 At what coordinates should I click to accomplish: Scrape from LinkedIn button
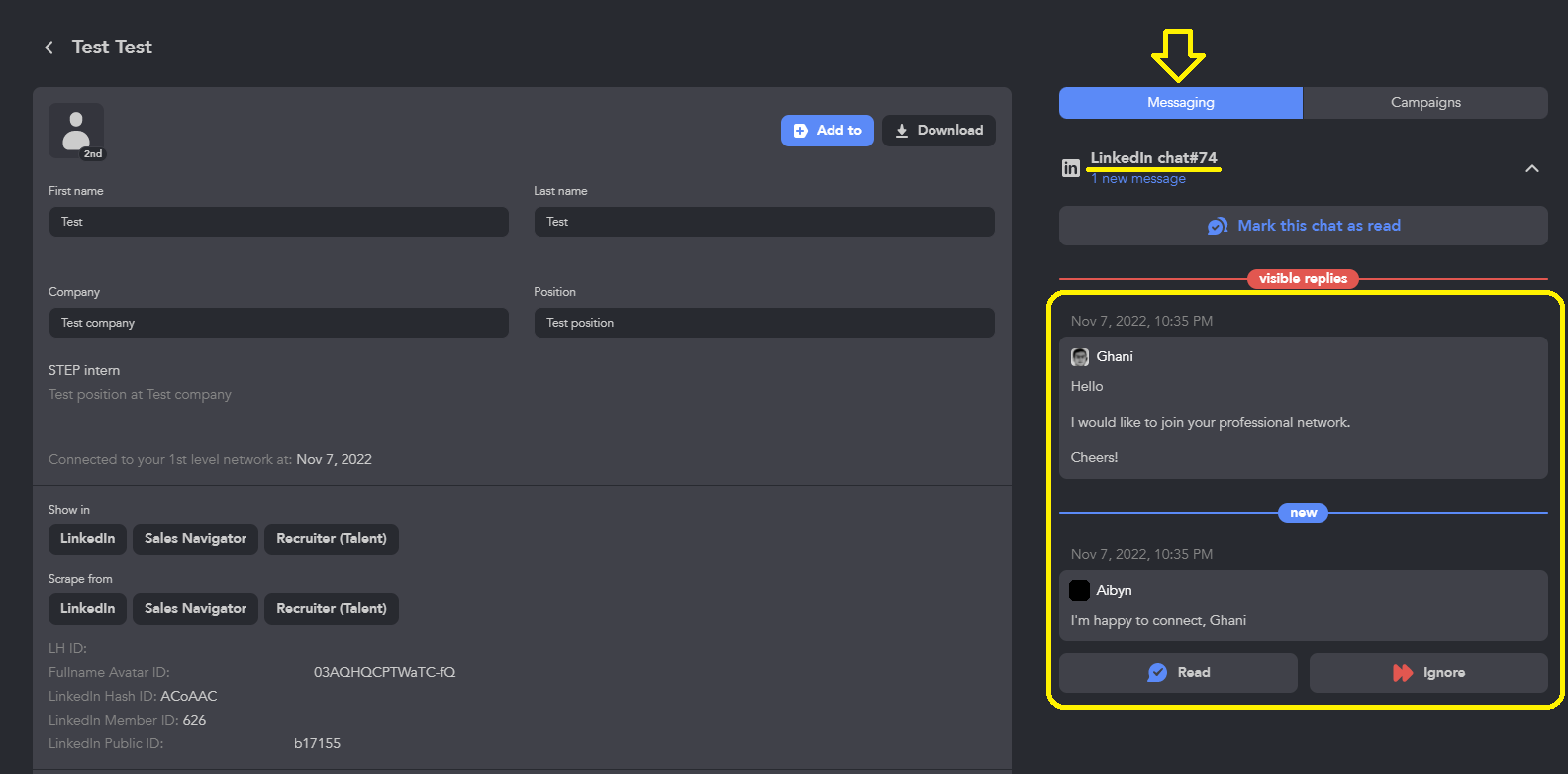click(87, 609)
